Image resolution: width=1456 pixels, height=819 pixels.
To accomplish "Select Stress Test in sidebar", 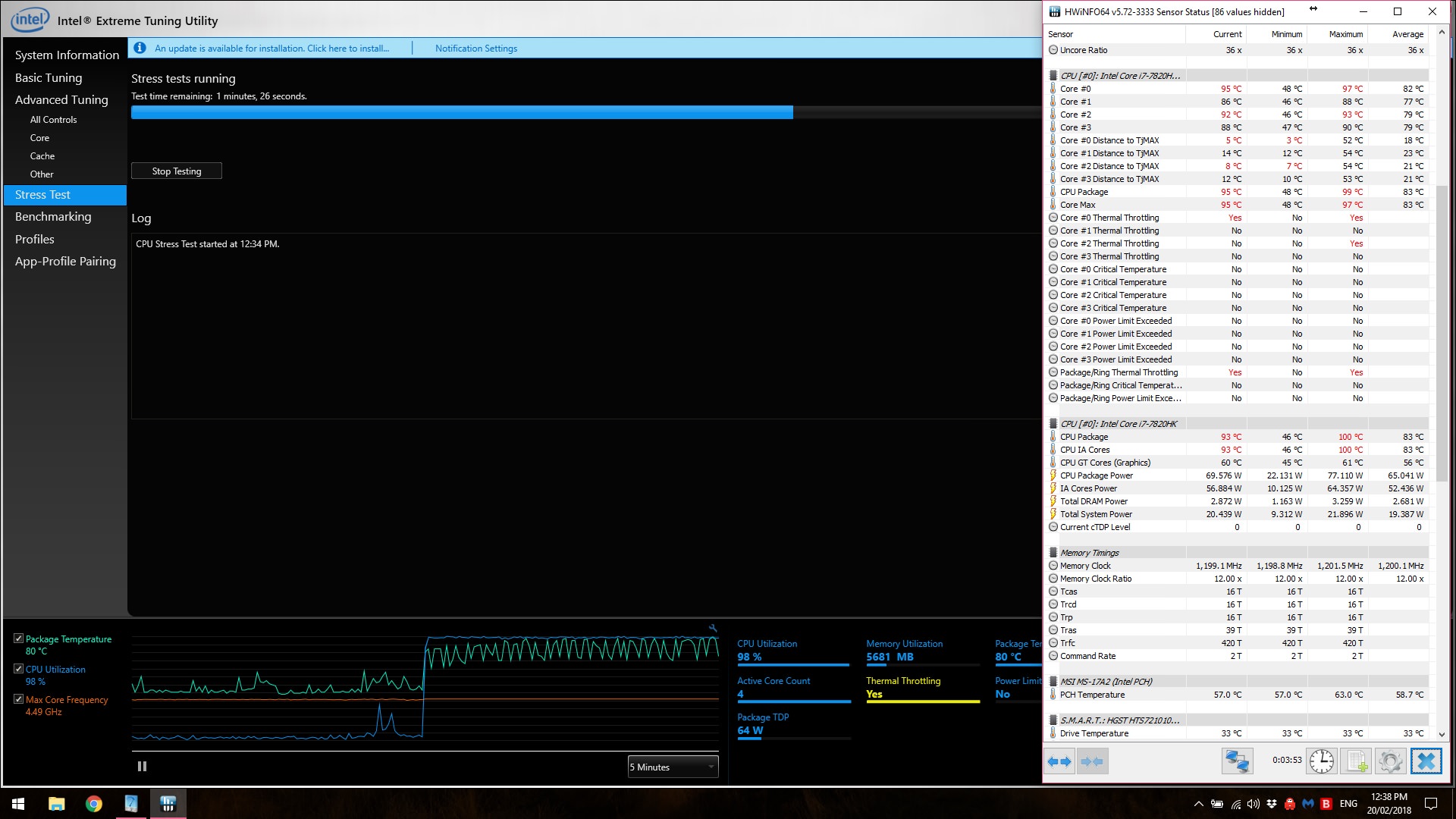I will (x=65, y=195).
